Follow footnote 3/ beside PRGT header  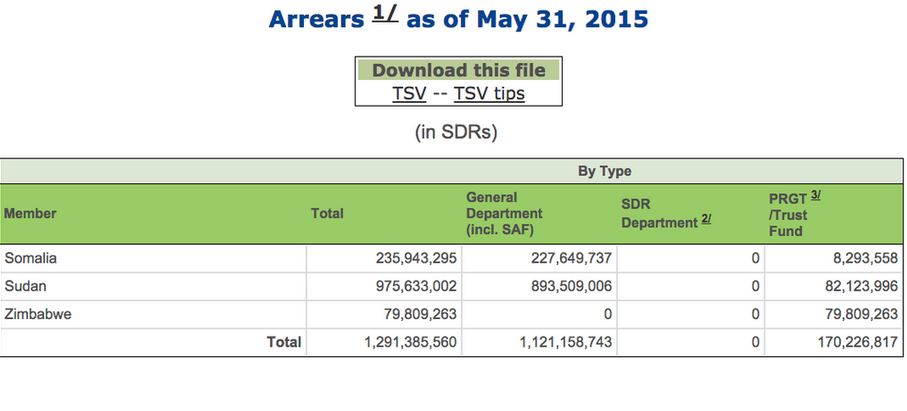pos(816,196)
